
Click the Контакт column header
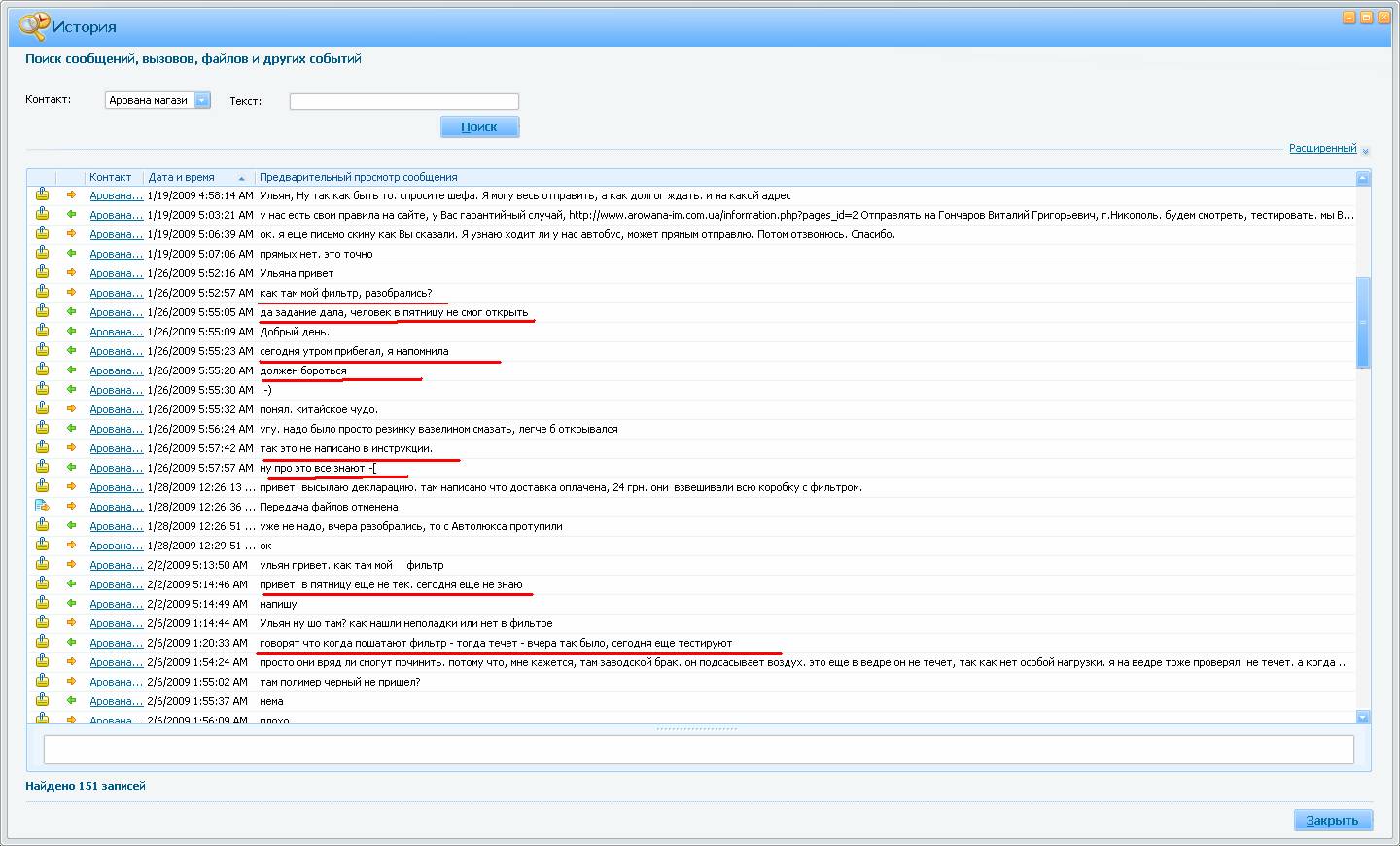point(111,177)
